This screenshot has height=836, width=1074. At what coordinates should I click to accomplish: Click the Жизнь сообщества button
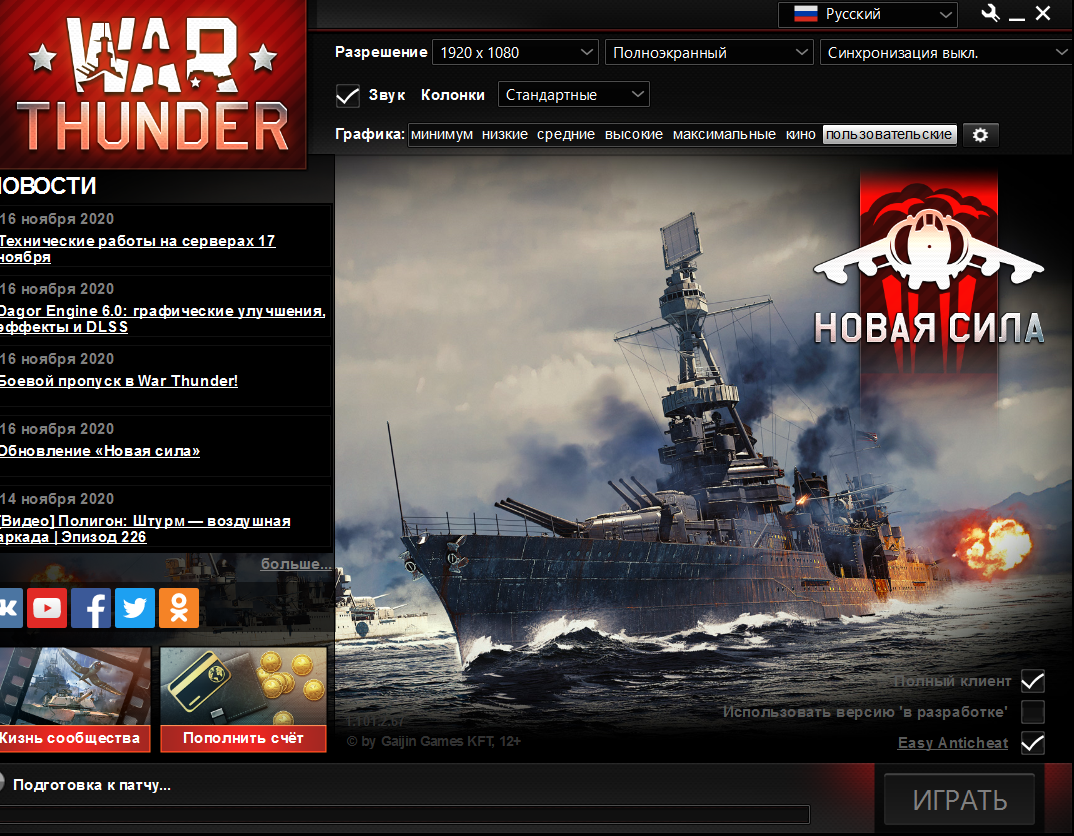(74, 738)
